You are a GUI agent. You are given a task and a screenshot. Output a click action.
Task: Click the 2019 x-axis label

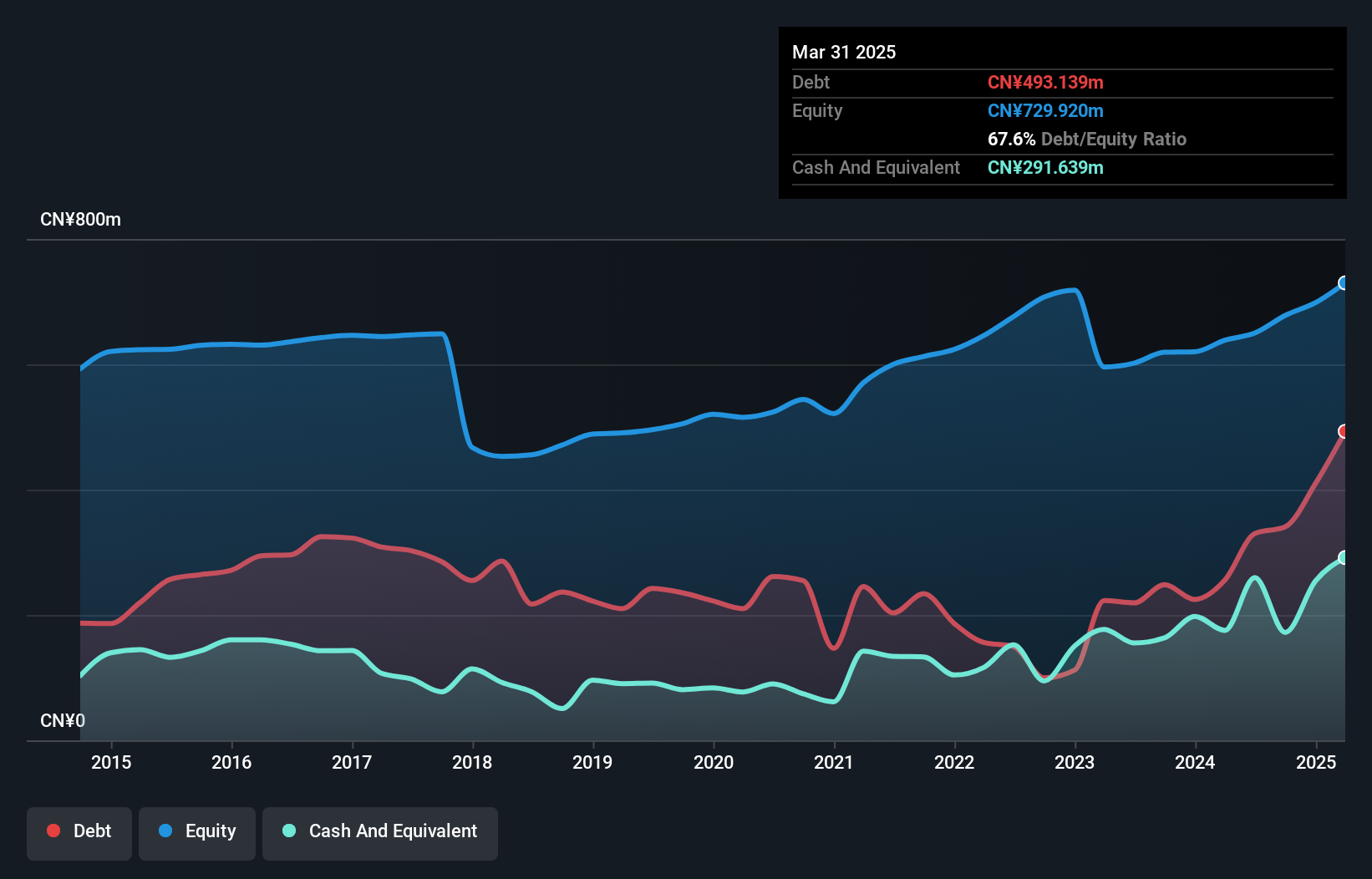pos(592,762)
